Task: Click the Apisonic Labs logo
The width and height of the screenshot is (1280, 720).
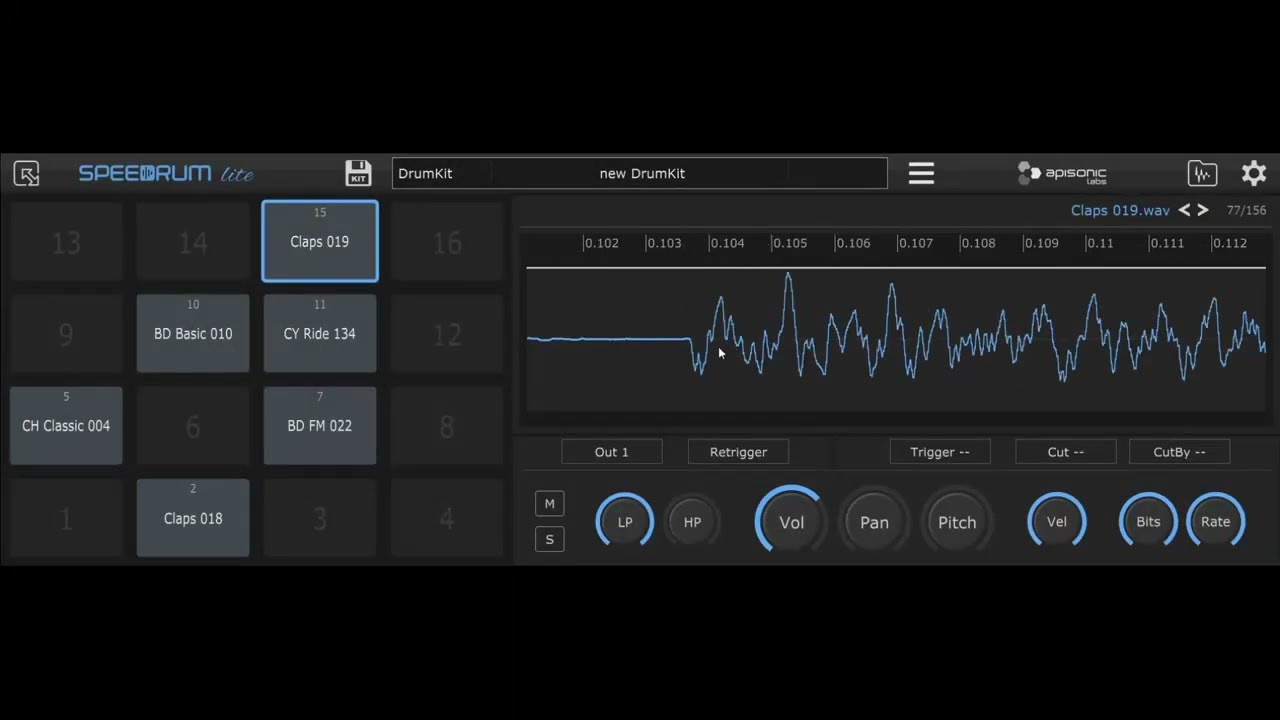Action: pos(1062,173)
